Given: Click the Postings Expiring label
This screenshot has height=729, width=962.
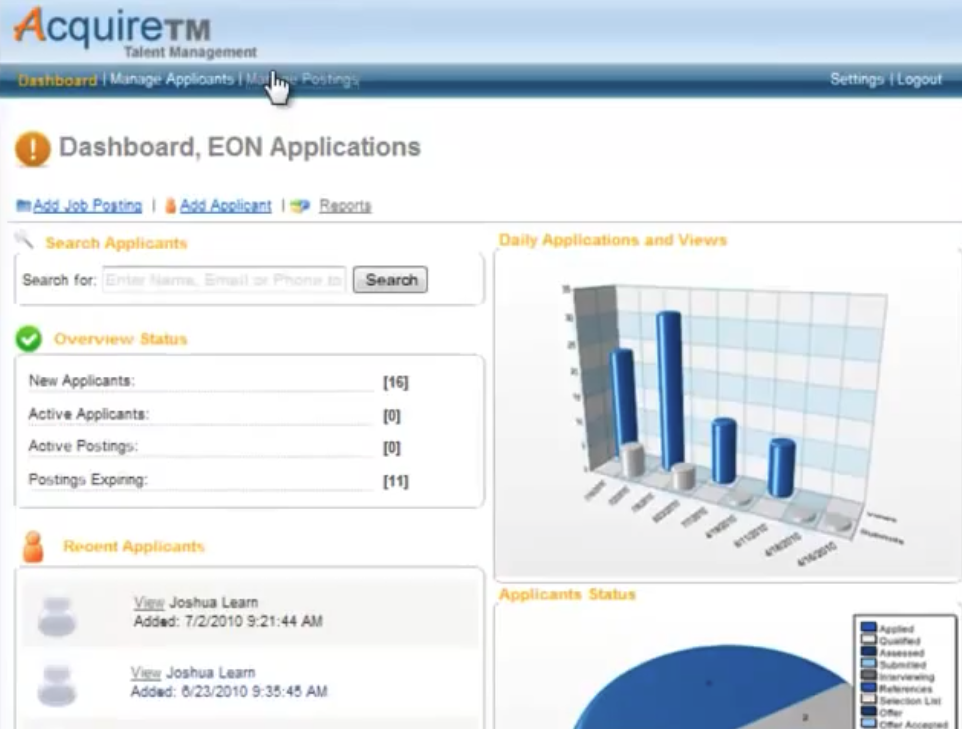Looking at the screenshot, I should pyautogui.click(x=88, y=479).
